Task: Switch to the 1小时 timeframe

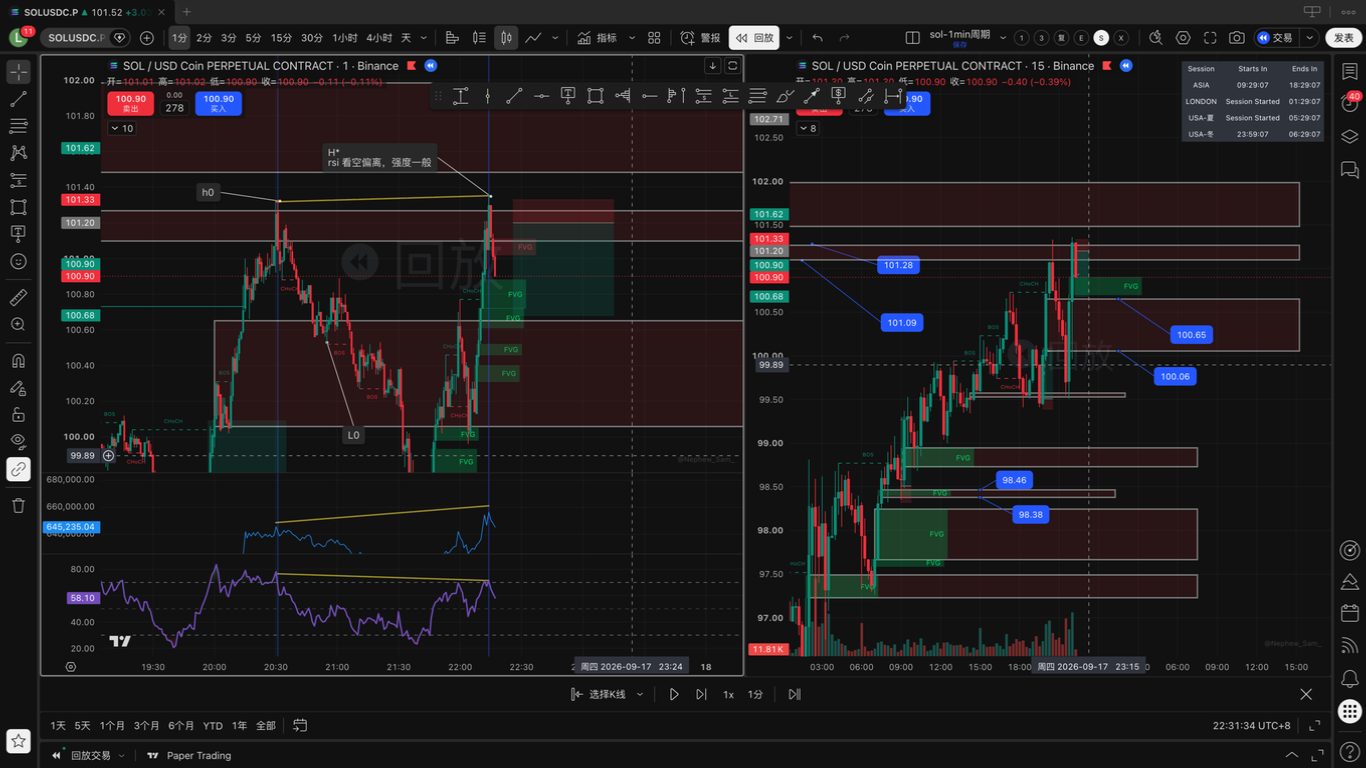Action: (x=345, y=38)
